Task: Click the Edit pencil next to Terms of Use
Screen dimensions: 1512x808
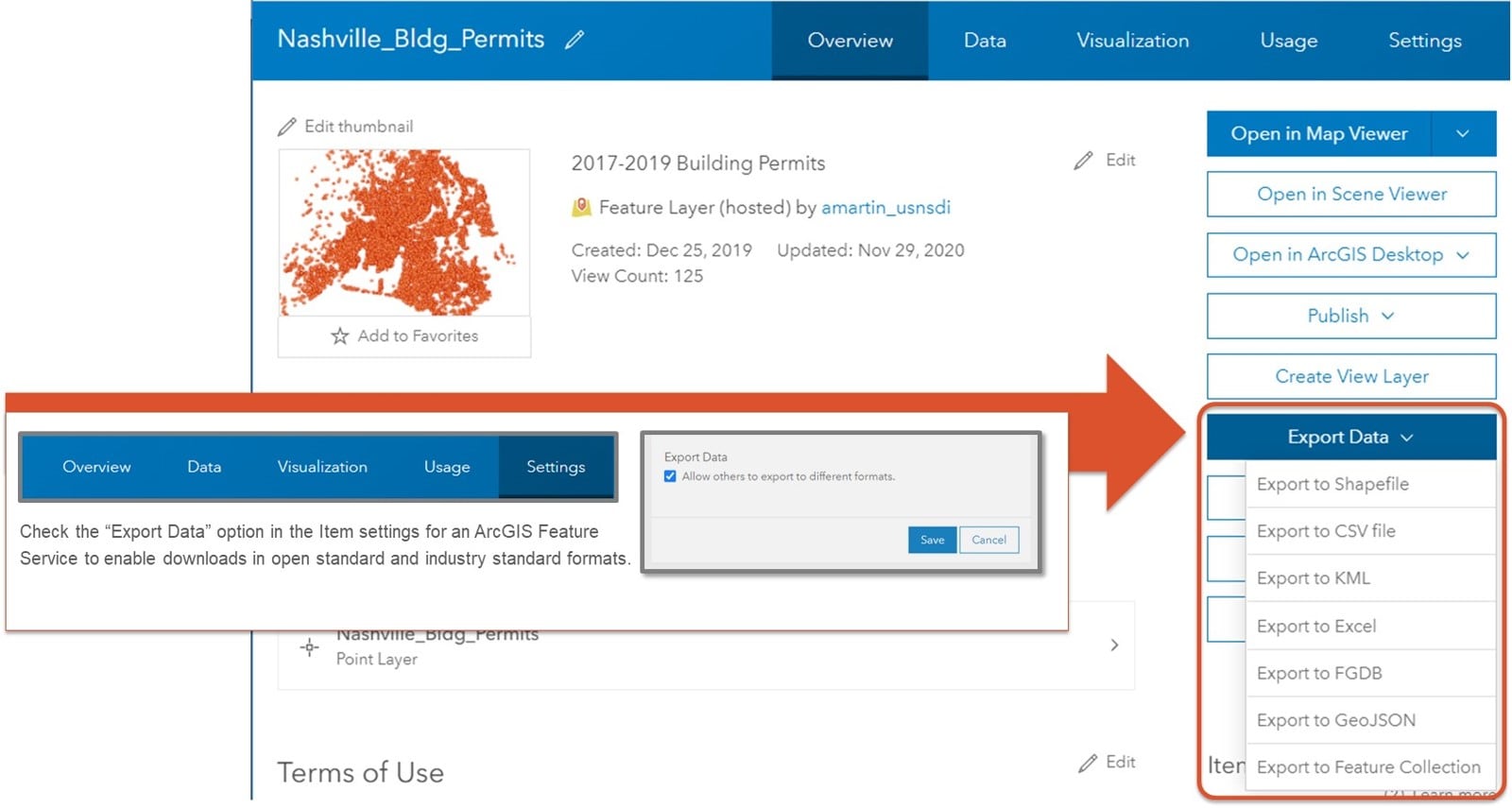Action: (1089, 762)
